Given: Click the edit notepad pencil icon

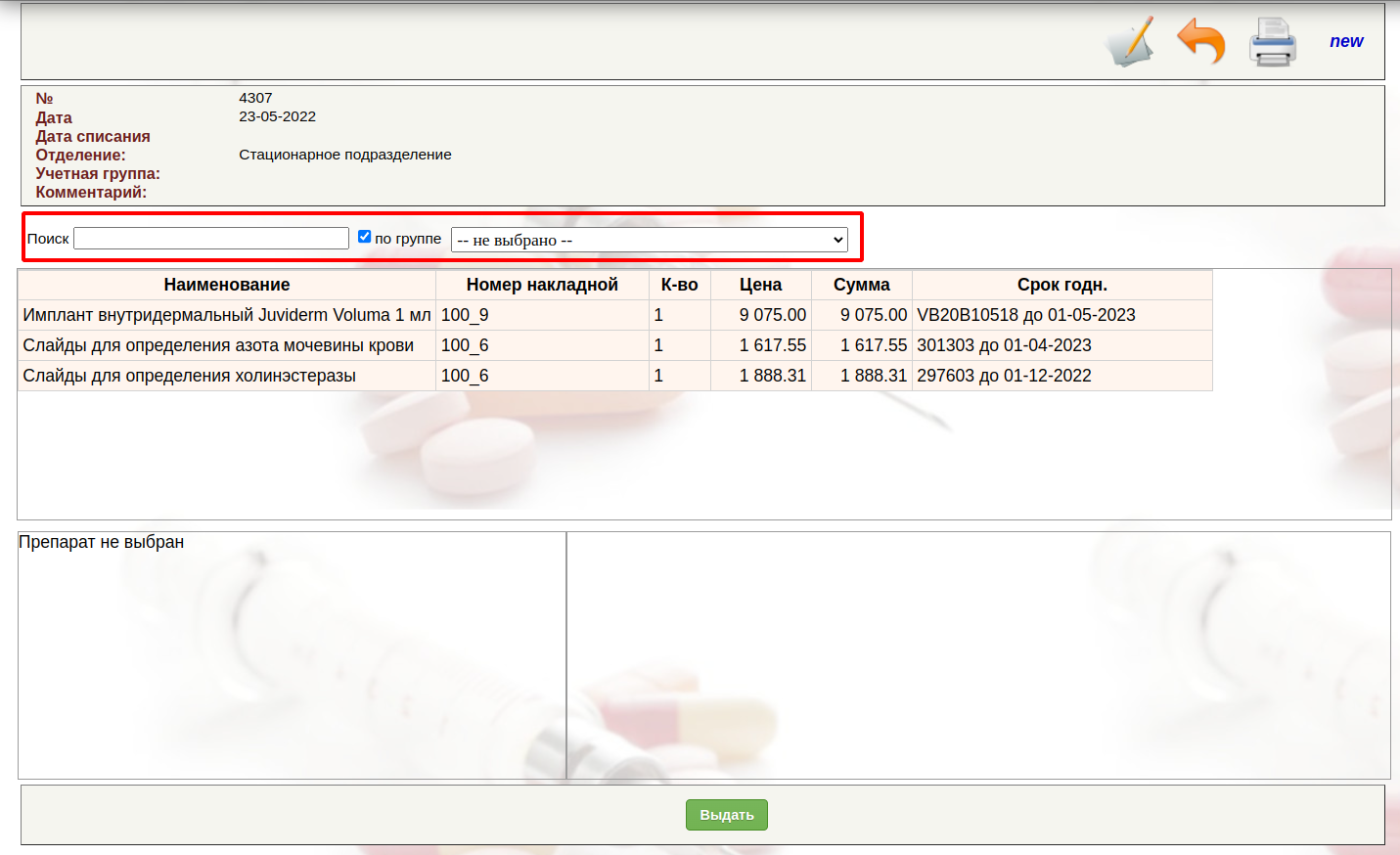Looking at the screenshot, I should (x=1130, y=42).
